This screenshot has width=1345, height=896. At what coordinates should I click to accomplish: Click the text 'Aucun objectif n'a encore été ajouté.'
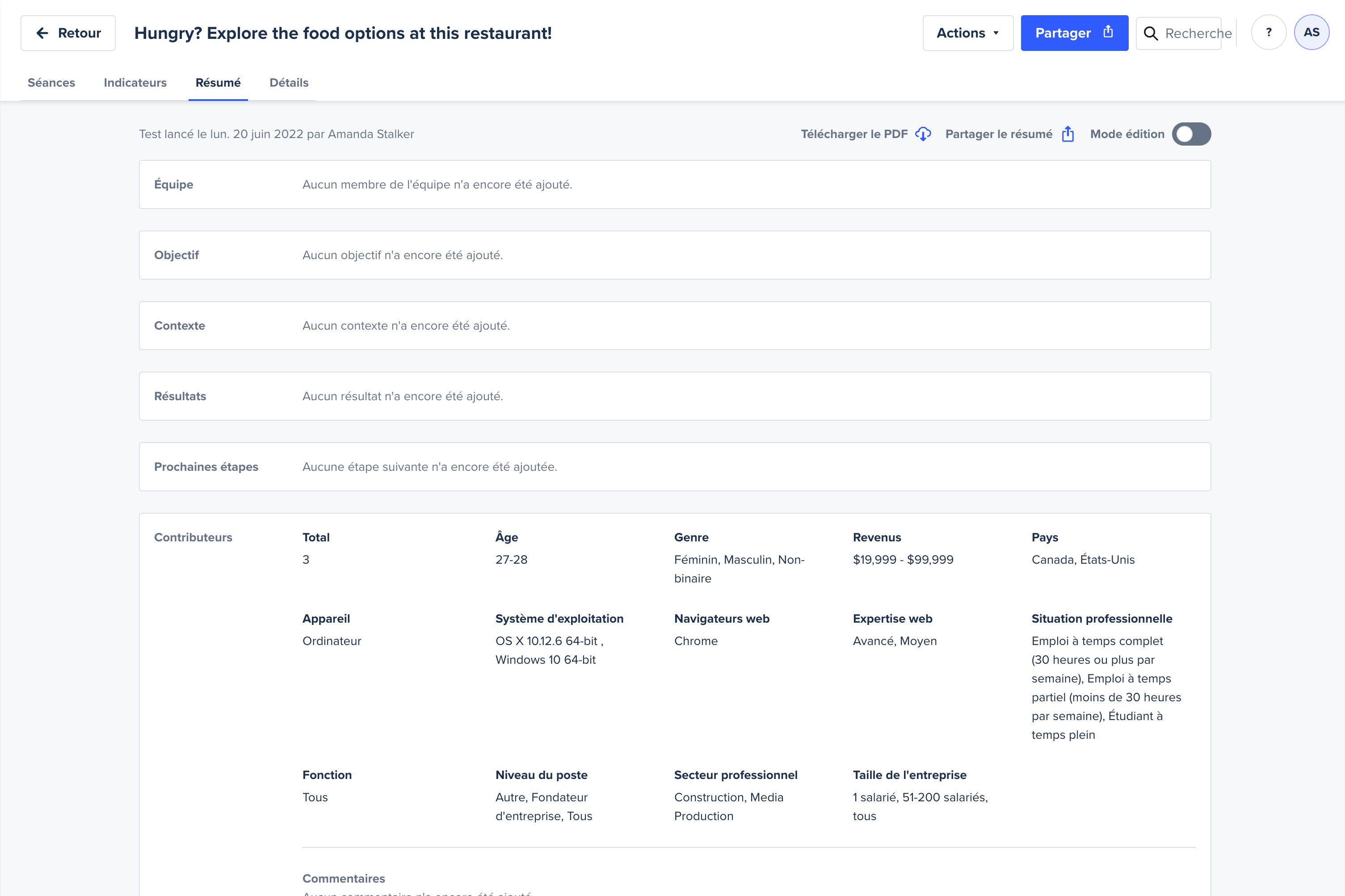point(403,255)
